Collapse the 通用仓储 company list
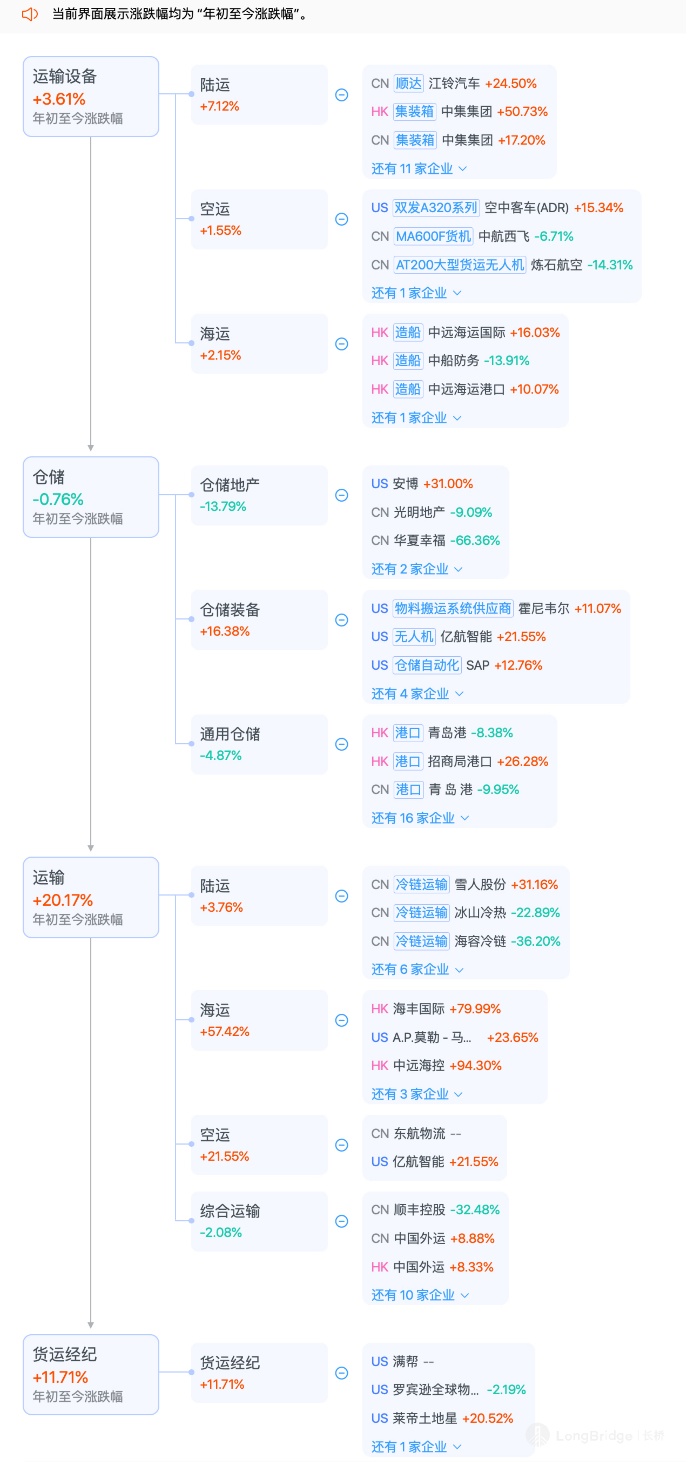Screen dimensions: 688x1464 click(x=341, y=744)
